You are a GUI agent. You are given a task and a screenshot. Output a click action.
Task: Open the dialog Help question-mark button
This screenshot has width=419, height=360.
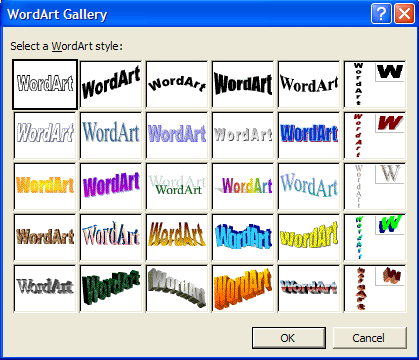click(x=381, y=14)
